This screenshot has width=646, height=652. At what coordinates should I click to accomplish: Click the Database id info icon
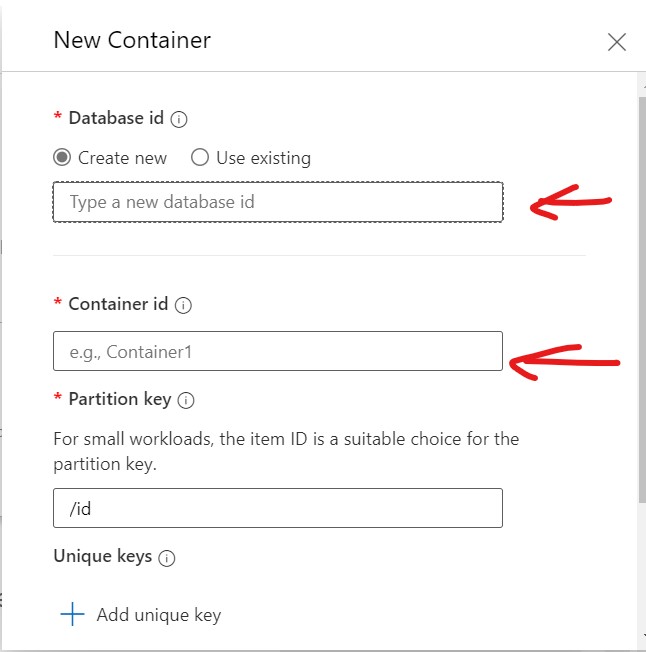click(180, 119)
